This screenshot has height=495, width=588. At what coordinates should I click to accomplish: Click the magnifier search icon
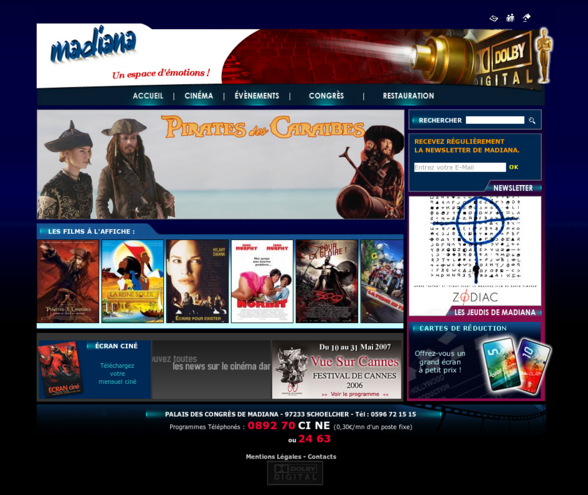pos(532,120)
